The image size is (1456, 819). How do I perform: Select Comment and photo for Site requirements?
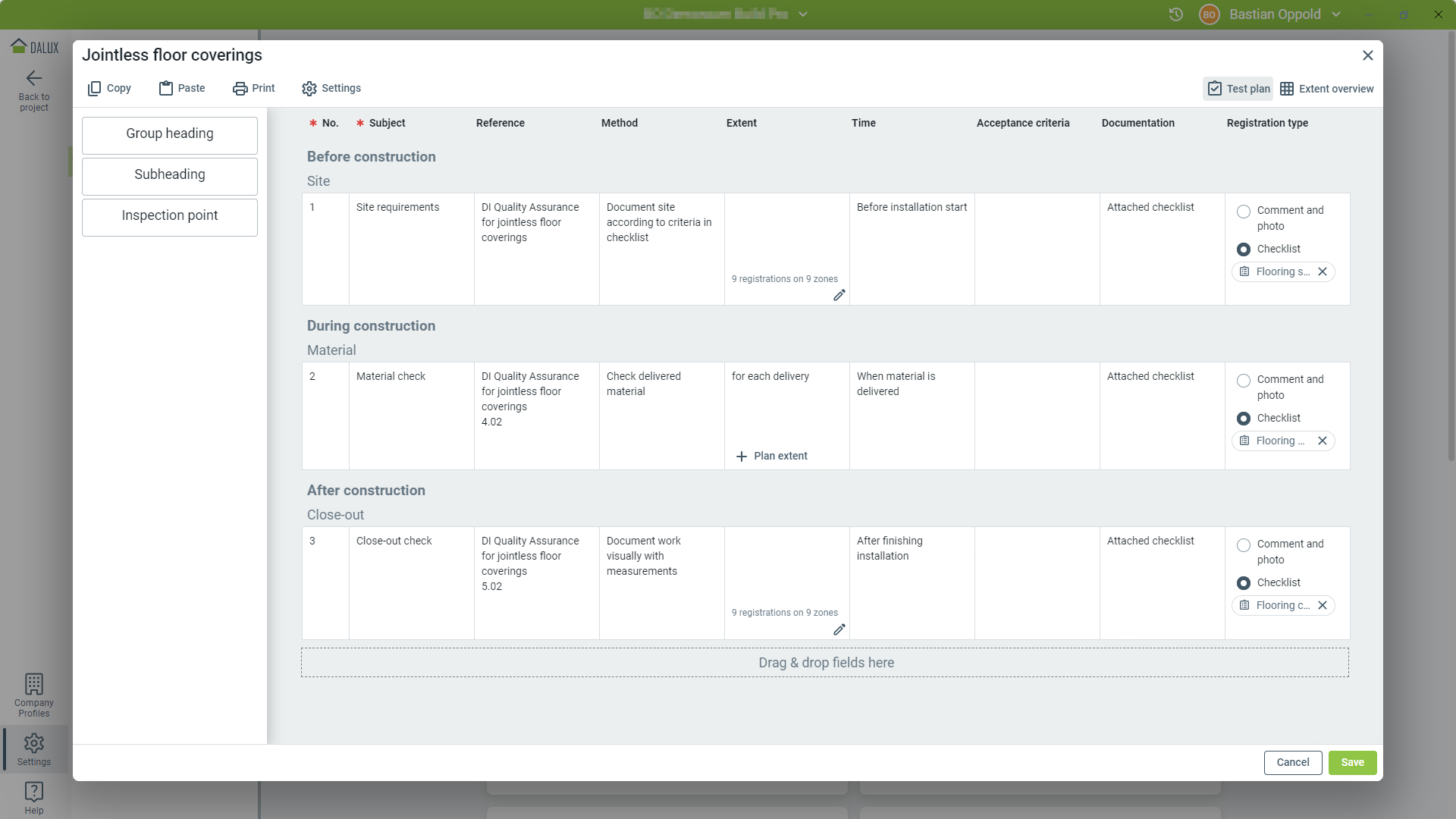[1244, 212]
